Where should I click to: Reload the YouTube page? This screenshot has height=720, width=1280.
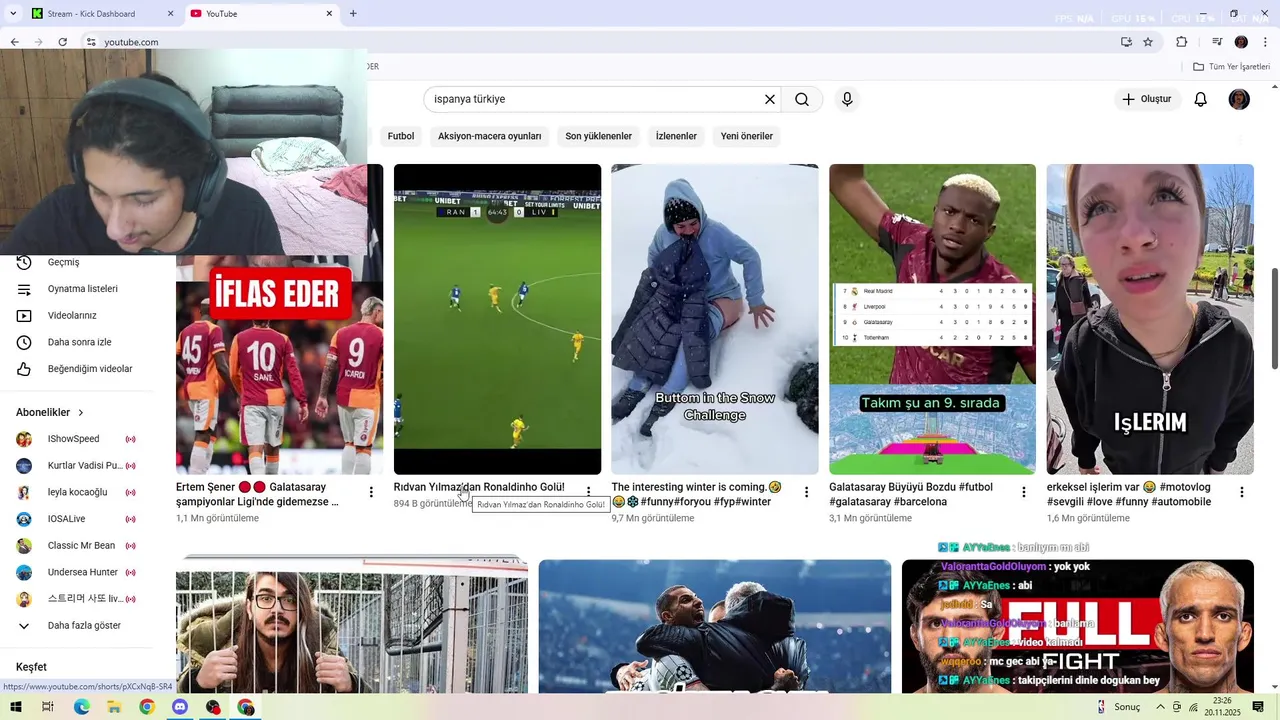62,42
